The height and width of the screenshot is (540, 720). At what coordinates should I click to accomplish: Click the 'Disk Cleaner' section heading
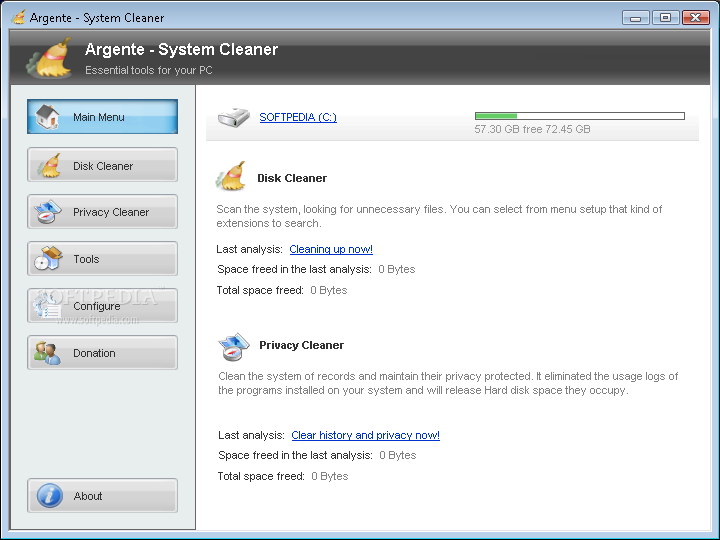tap(292, 178)
